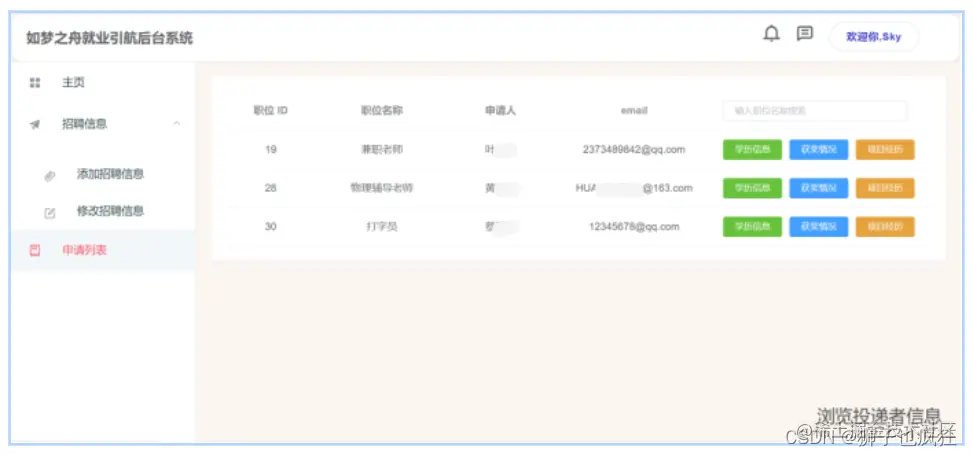The image size is (972, 456).
Task: Click email 12345678@qq.com
Action: pyautogui.click(x=634, y=227)
